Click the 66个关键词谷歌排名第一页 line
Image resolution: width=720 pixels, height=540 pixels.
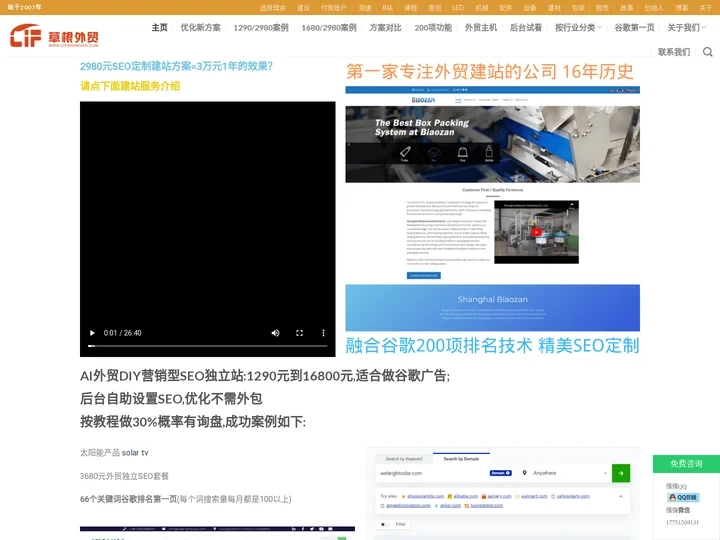[186, 499]
